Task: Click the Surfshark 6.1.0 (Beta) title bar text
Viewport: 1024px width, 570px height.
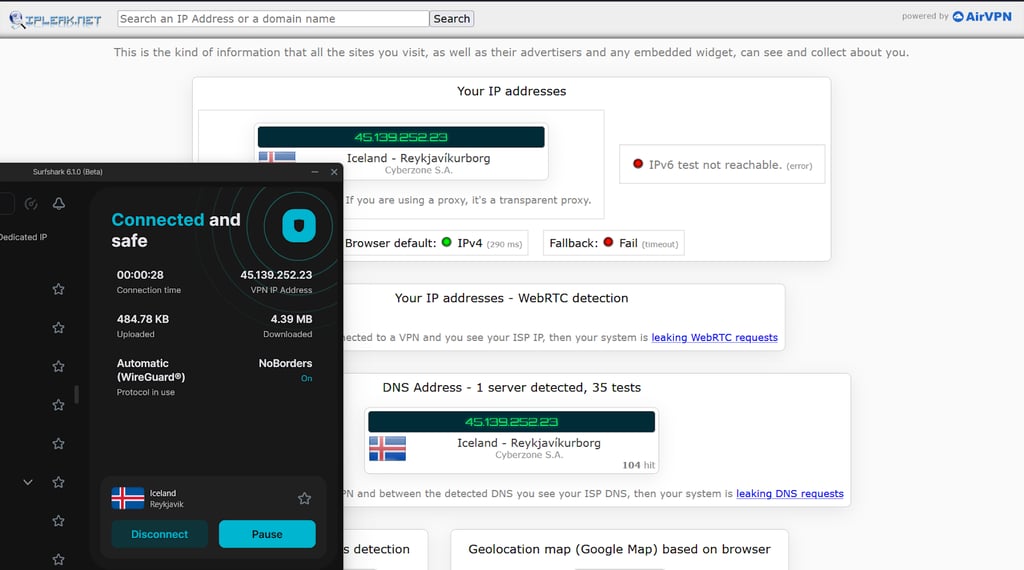Action: coord(68,172)
